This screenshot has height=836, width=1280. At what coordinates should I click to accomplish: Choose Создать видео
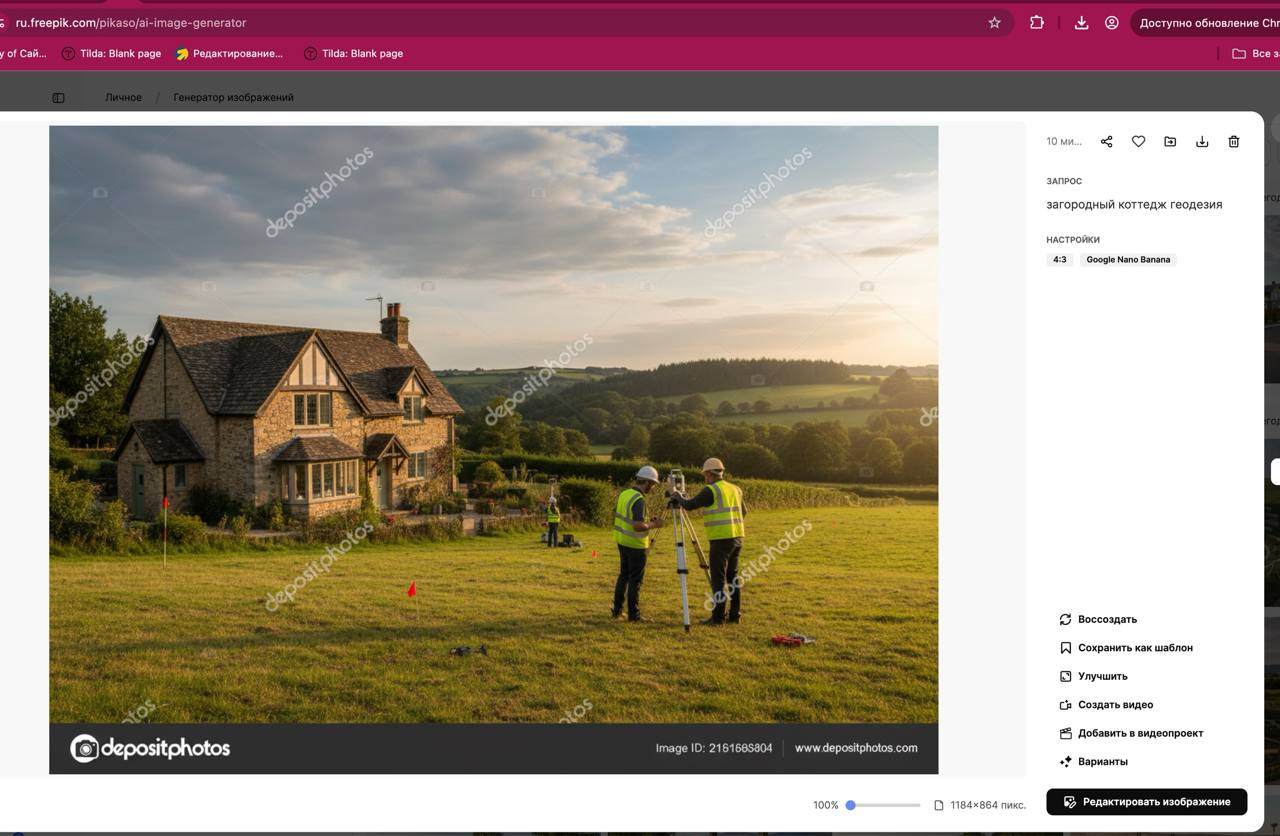1114,705
